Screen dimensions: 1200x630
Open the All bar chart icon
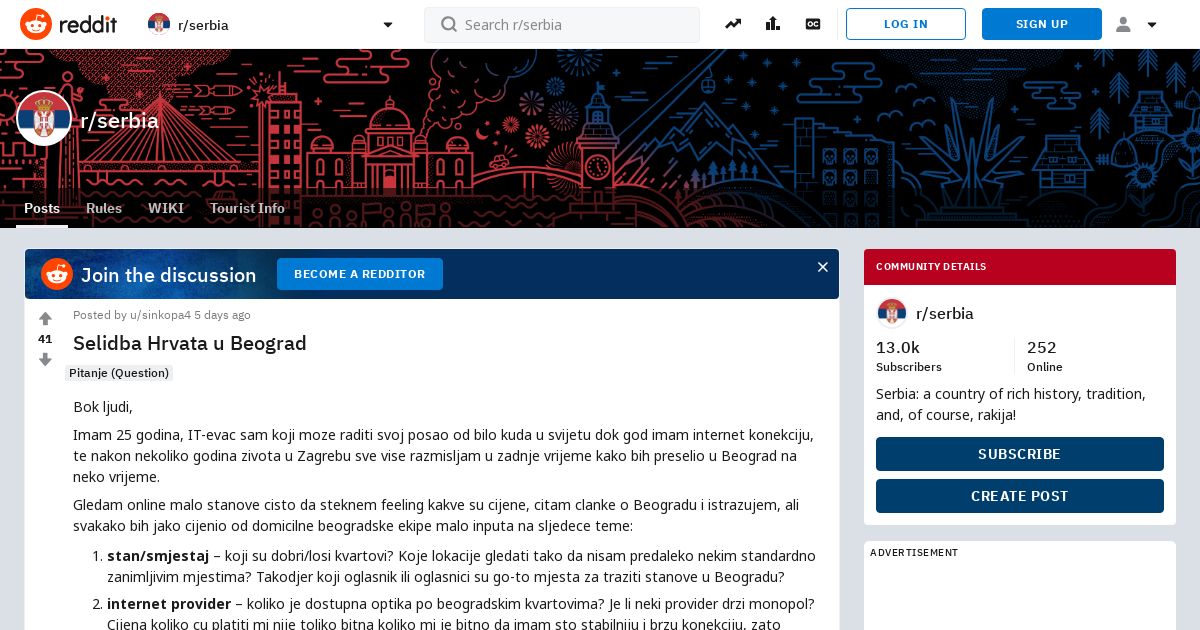(773, 24)
